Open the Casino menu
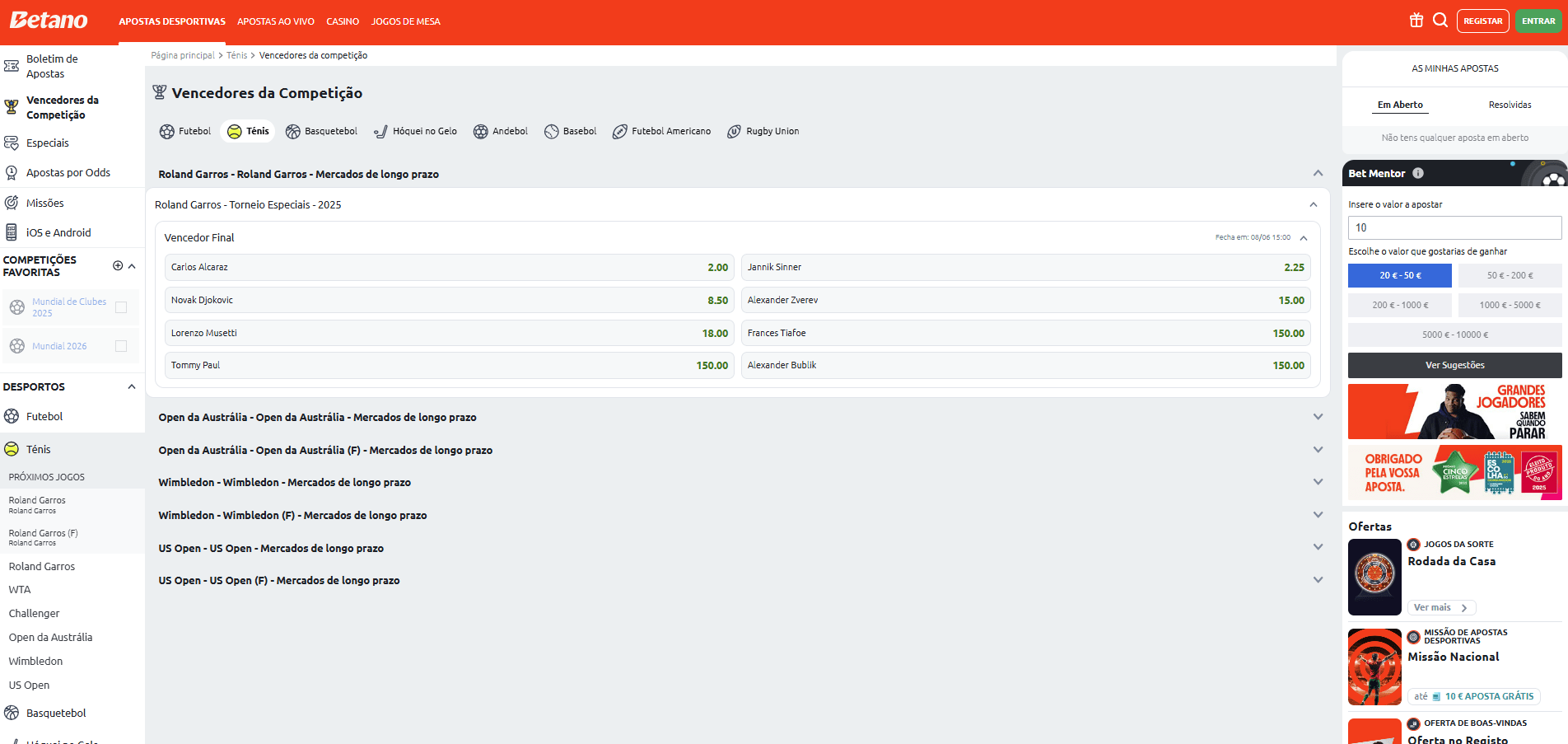1568x744 pixels. click(343, 21)
